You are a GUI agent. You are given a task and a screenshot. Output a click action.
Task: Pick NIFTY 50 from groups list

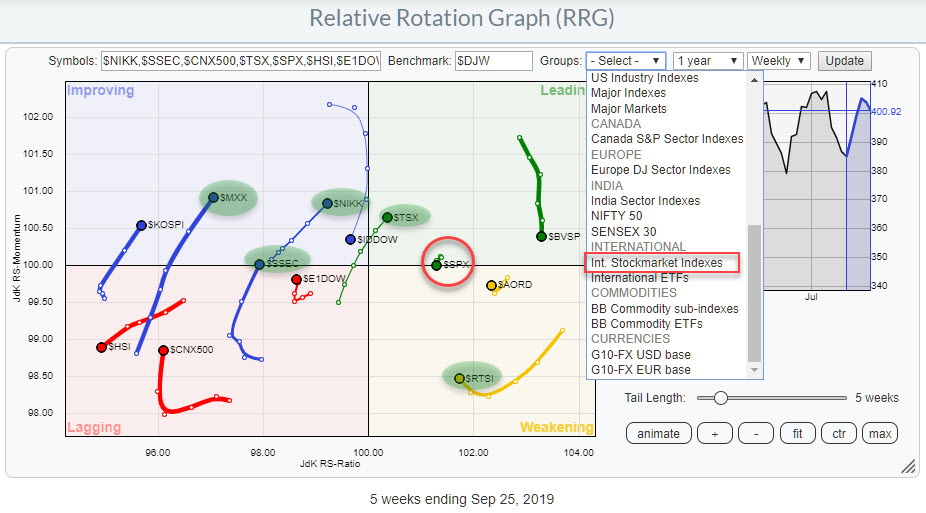(618, 216)
